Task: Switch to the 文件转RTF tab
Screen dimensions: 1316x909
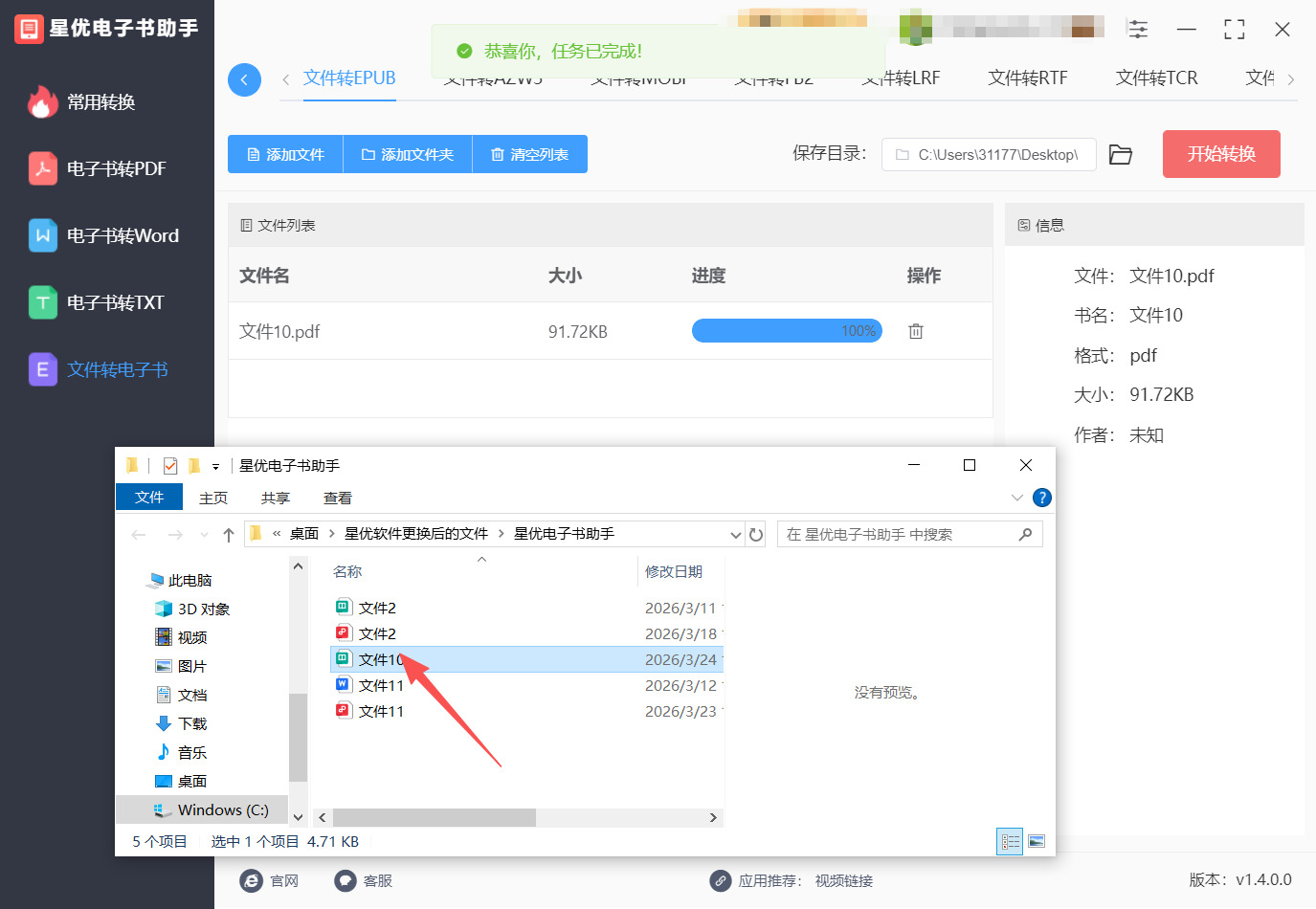Action: pos(1027,78)
